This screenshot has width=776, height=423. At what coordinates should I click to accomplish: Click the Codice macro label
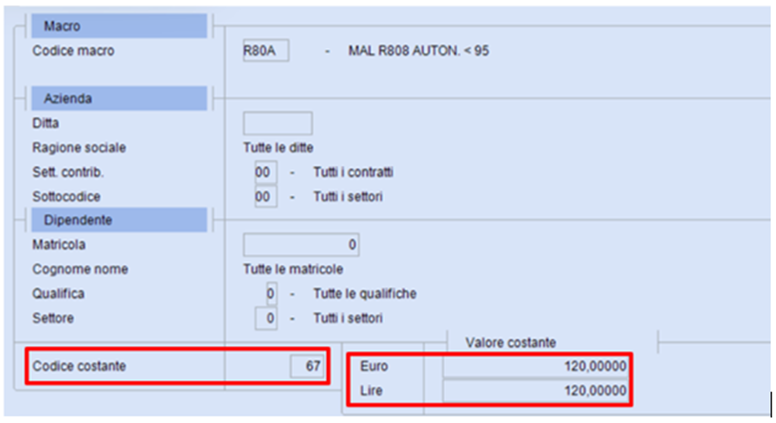tap(73, 50)
